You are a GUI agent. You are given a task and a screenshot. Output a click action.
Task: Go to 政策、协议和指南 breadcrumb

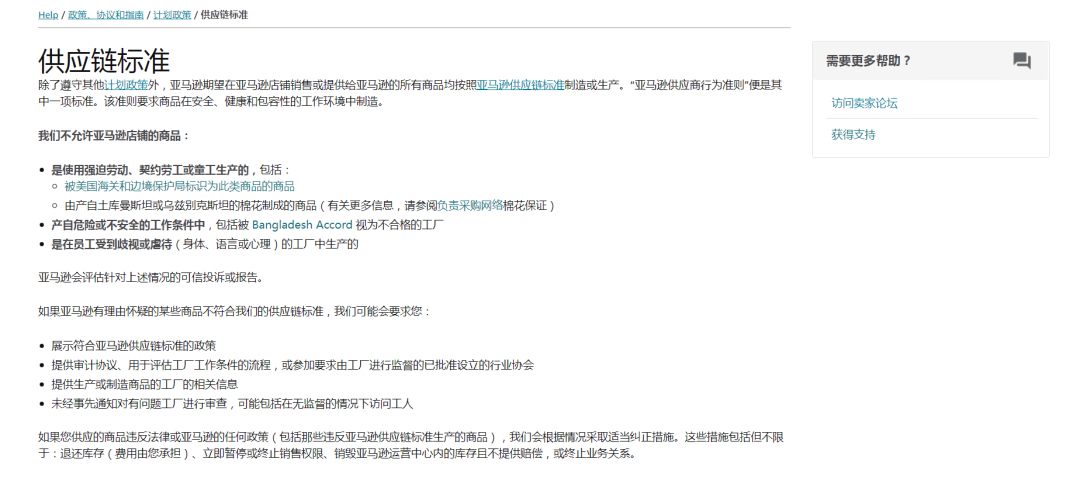(x=105, y=14)
